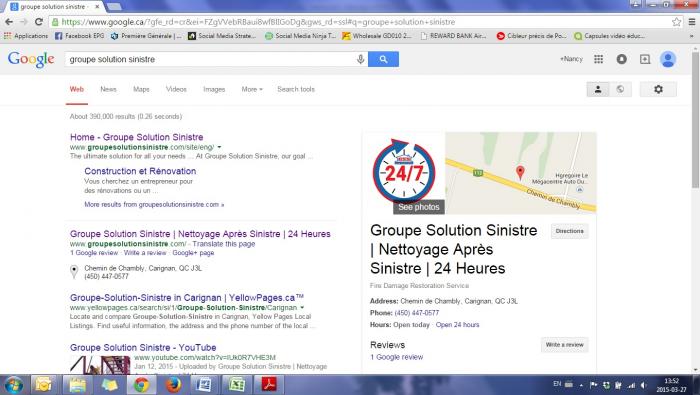Click the Google+ share box icon

(645, 59)
